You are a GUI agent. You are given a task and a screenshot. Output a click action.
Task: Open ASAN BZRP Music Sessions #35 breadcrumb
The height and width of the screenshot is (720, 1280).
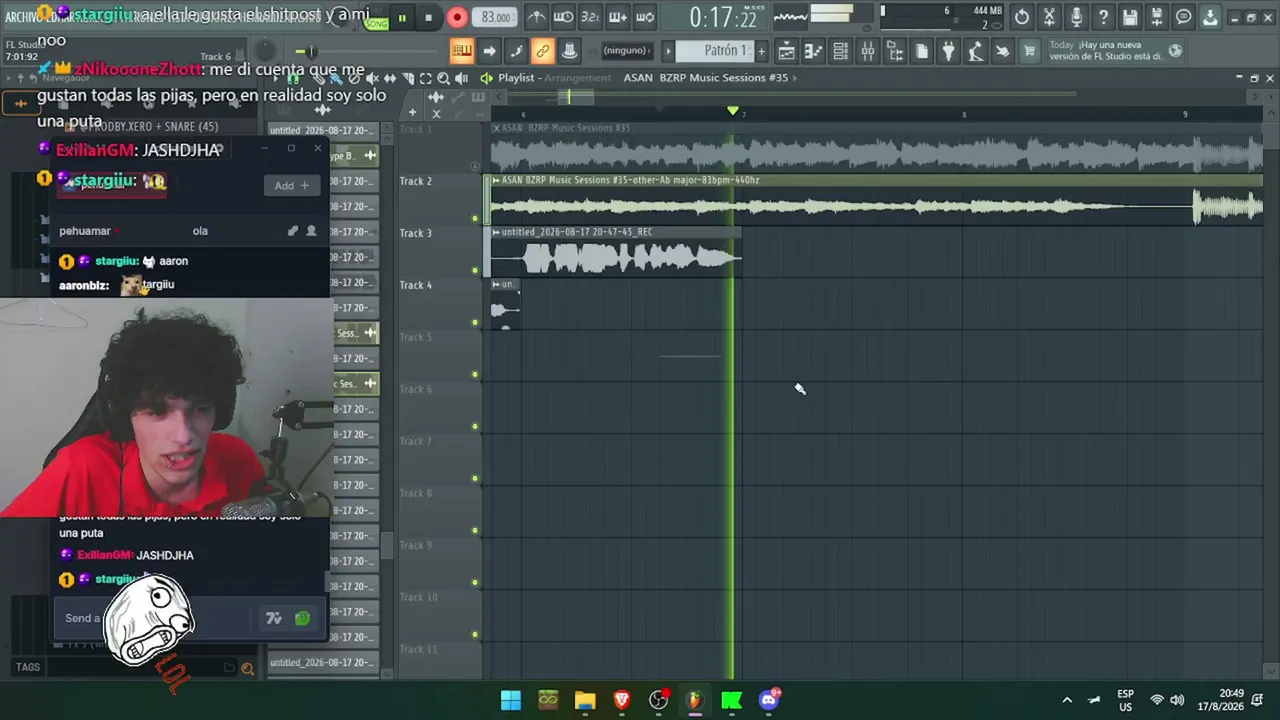pyautogui.click(x=706, y=78)
